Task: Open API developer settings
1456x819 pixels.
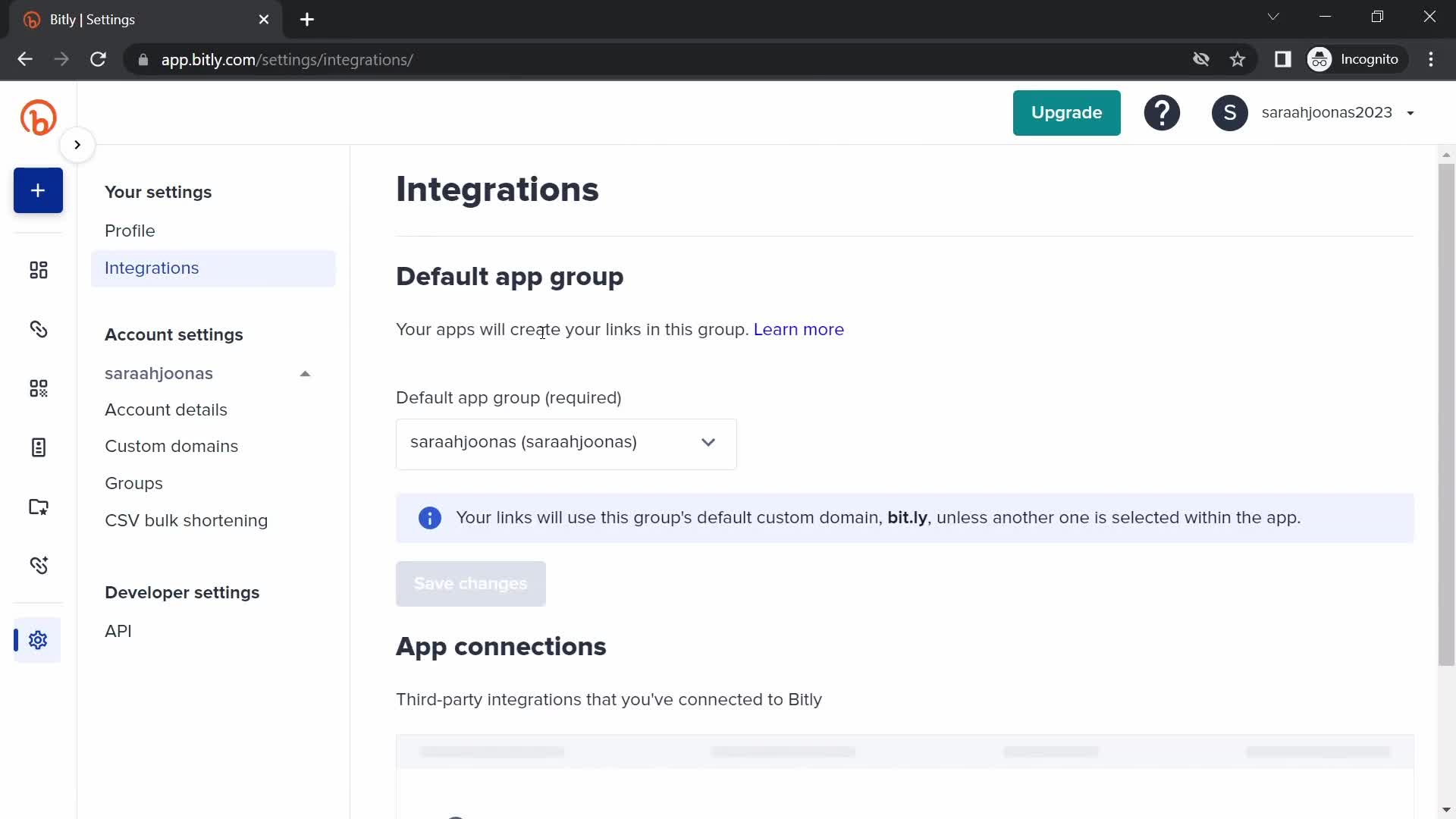Action: pyautogui.click(x=118, y=631)
